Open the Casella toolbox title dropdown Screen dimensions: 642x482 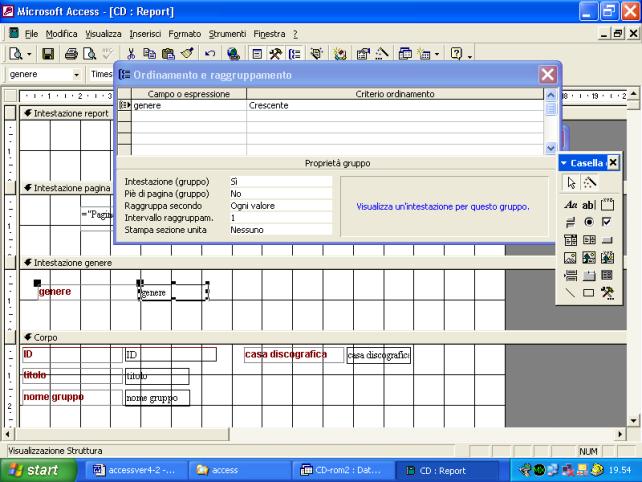tap(564, 163)
